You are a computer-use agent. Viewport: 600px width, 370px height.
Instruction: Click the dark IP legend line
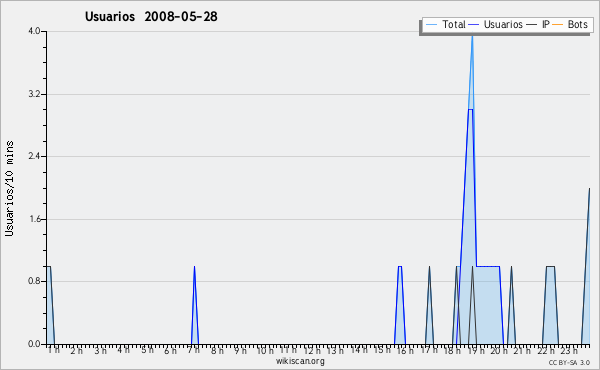click(x=532, y=24)
